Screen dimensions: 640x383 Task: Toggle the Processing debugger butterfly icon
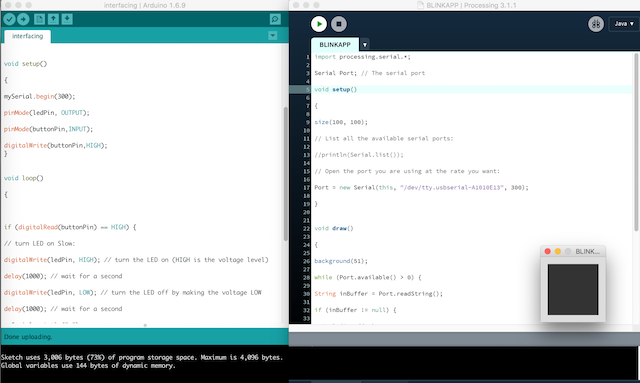click(596, 24)
